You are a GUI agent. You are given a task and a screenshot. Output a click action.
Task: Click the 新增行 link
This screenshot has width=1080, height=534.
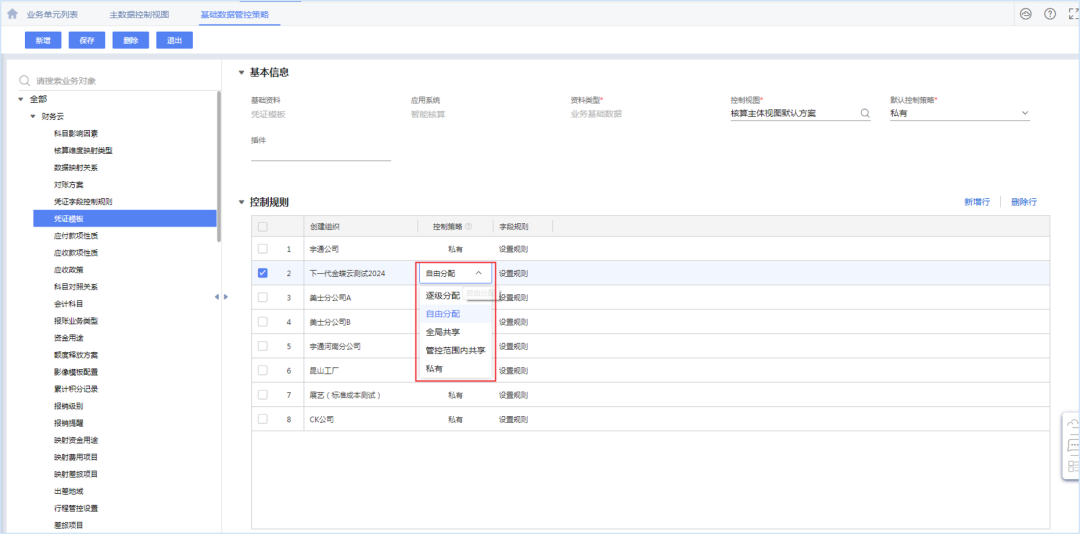click(x=977, y=202)
